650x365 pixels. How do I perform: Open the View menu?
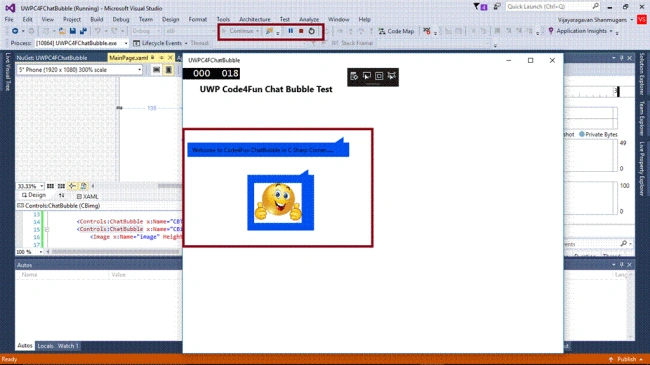point(48,19)
